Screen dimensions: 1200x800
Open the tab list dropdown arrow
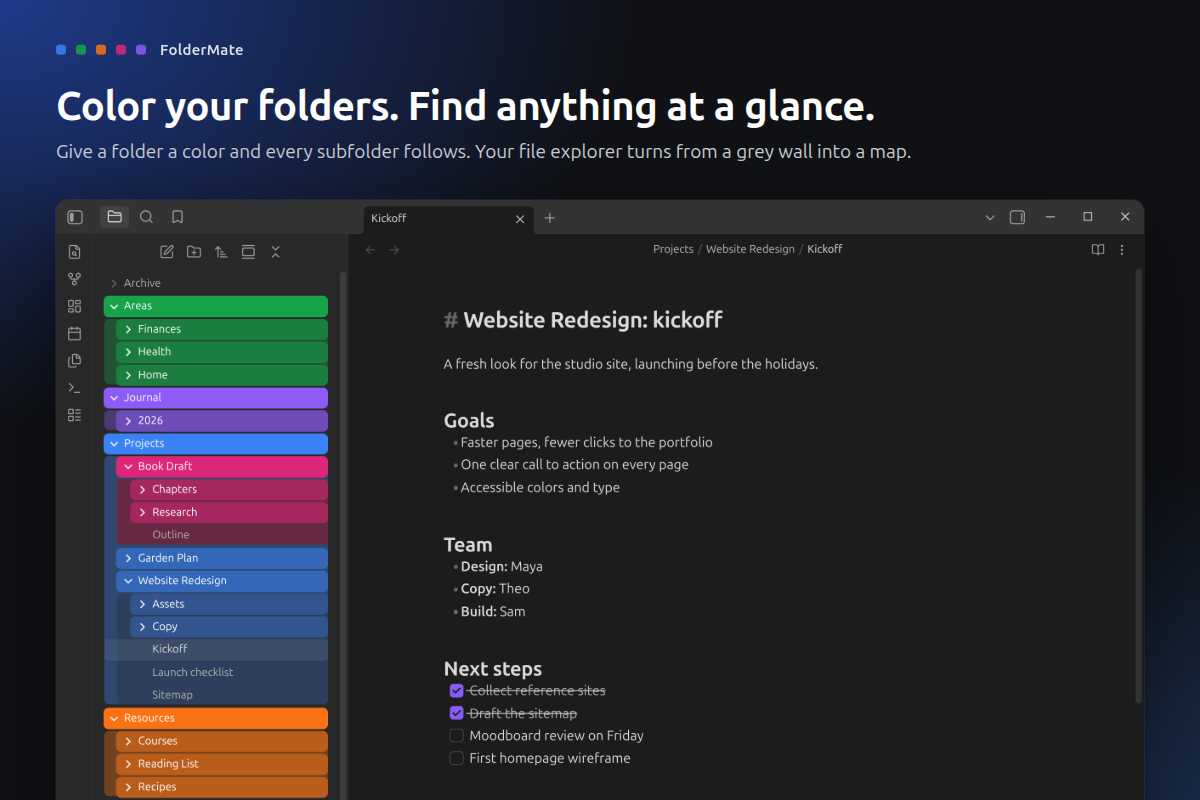[x=990, y=217]
